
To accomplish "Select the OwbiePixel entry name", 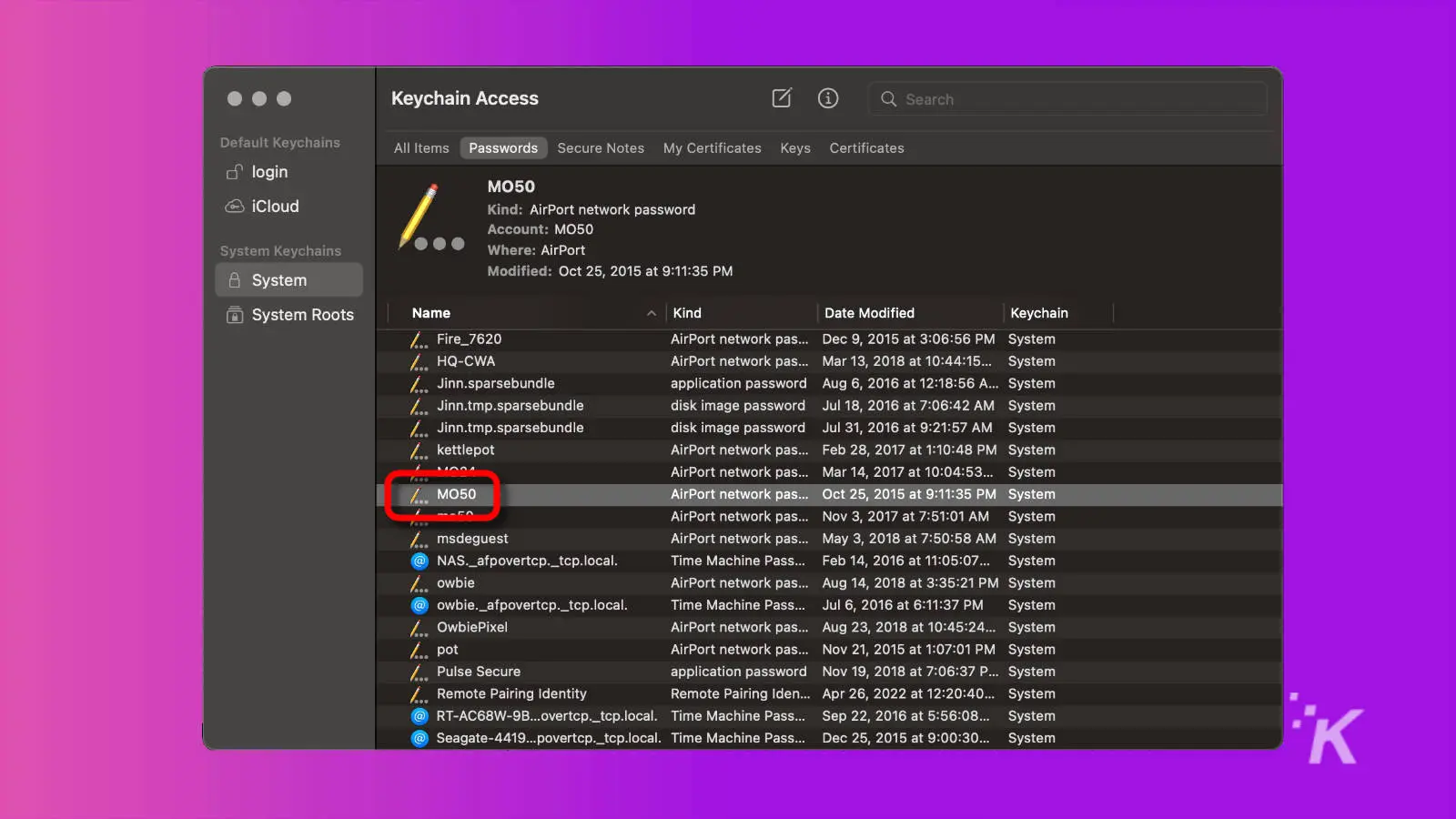I will click(471, 628).
